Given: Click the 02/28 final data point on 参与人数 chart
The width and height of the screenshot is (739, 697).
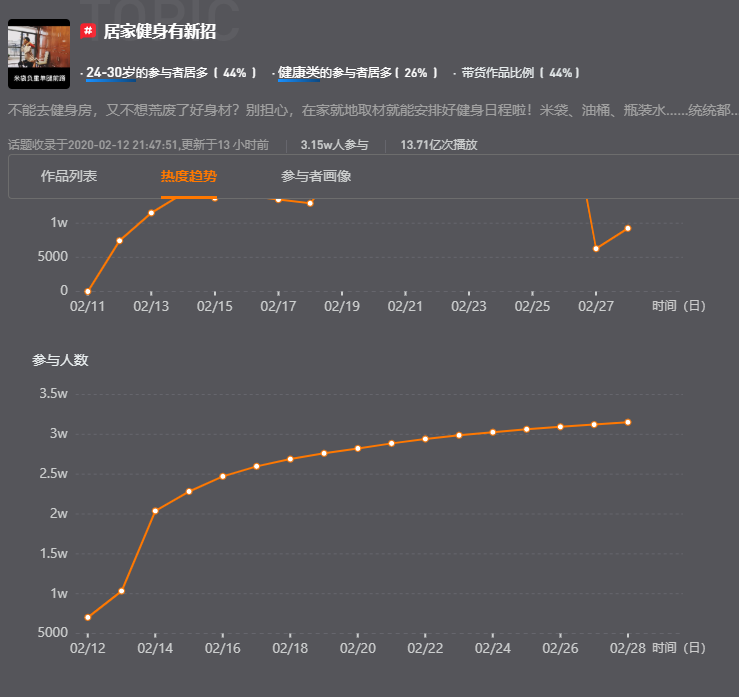Looking at the screenshot, I should click(628, 422).
